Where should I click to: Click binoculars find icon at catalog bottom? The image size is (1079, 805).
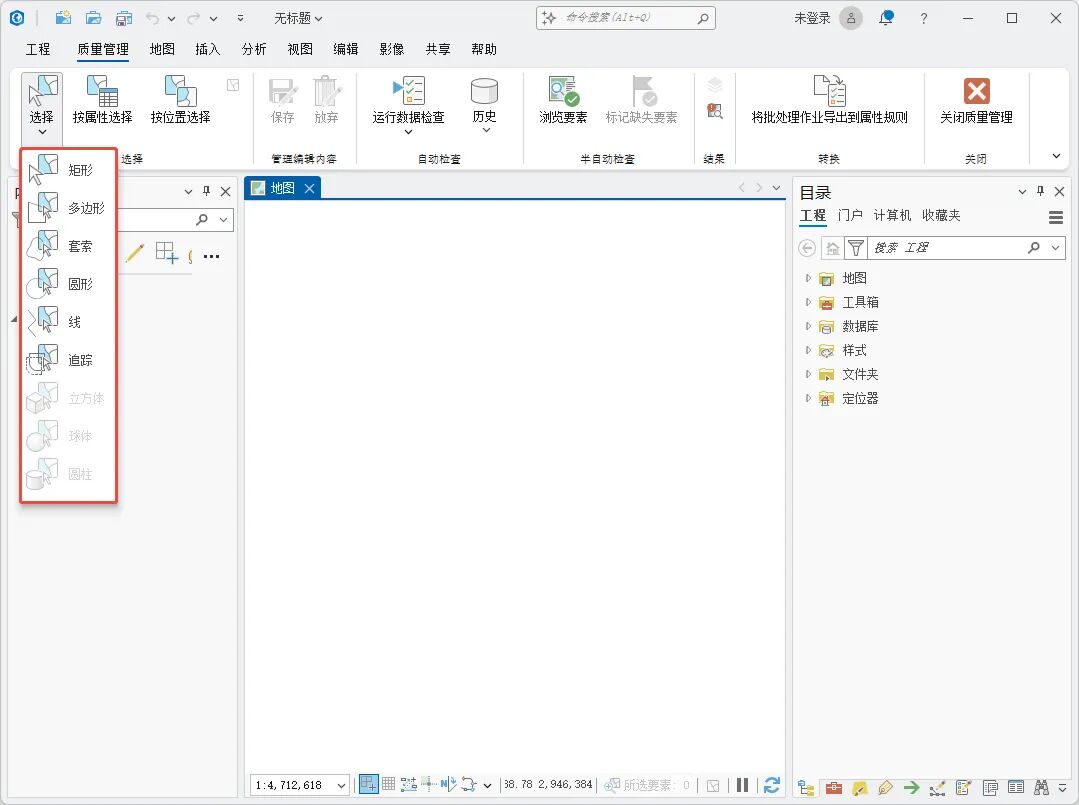click(x=1041, y=787)
